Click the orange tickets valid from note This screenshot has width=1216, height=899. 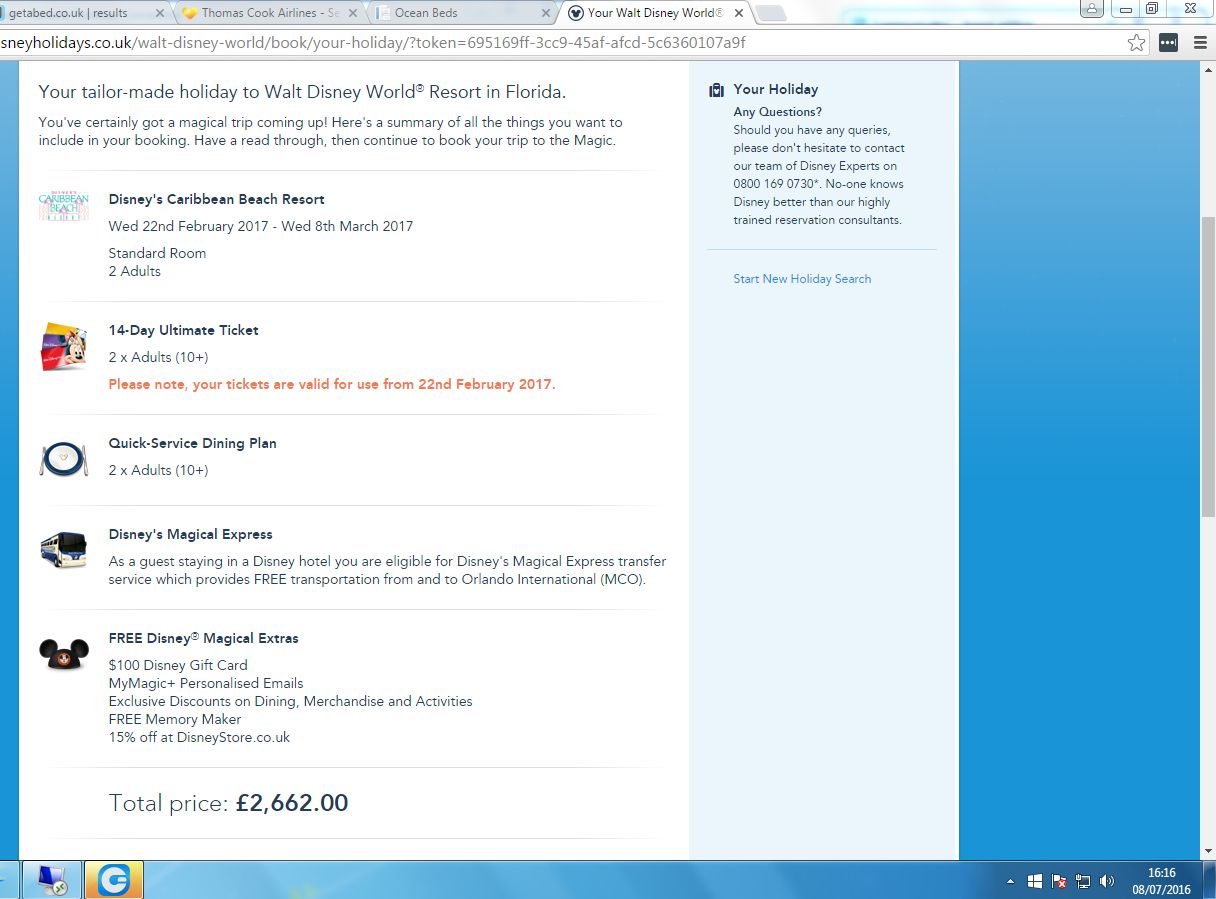coord(332,384)
